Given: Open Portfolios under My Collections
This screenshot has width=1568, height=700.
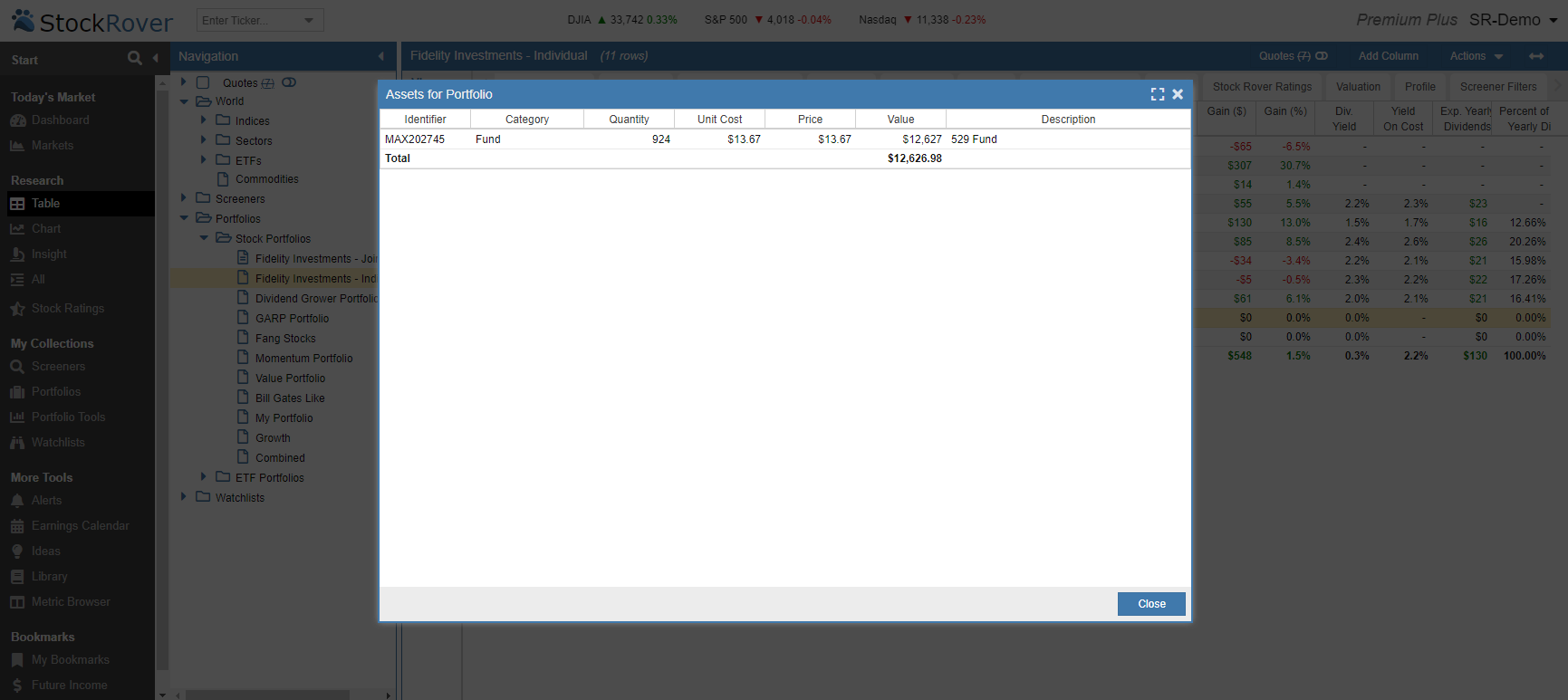Looking at the screenshot, I should (56, 391).
